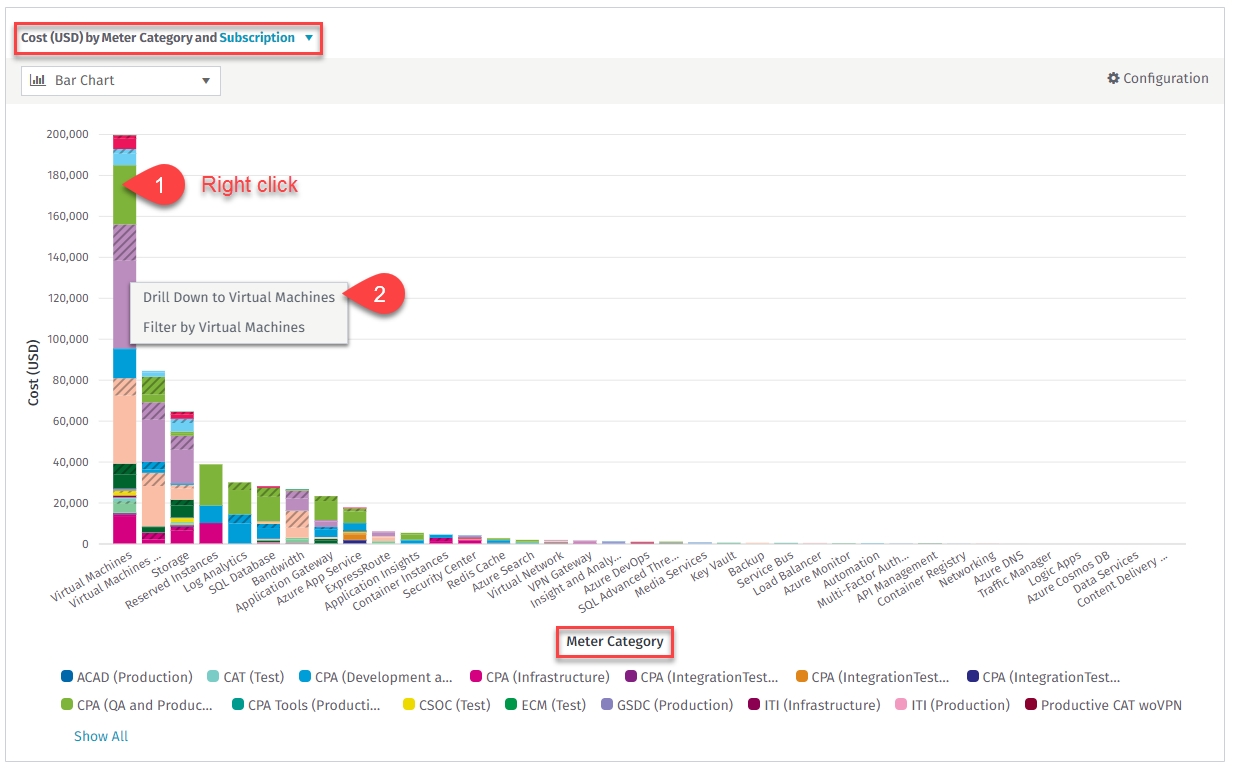1236x769 pixels.
Task: Click the ITI (Infrastructure) legend color dot
Action: click(754, 705)
